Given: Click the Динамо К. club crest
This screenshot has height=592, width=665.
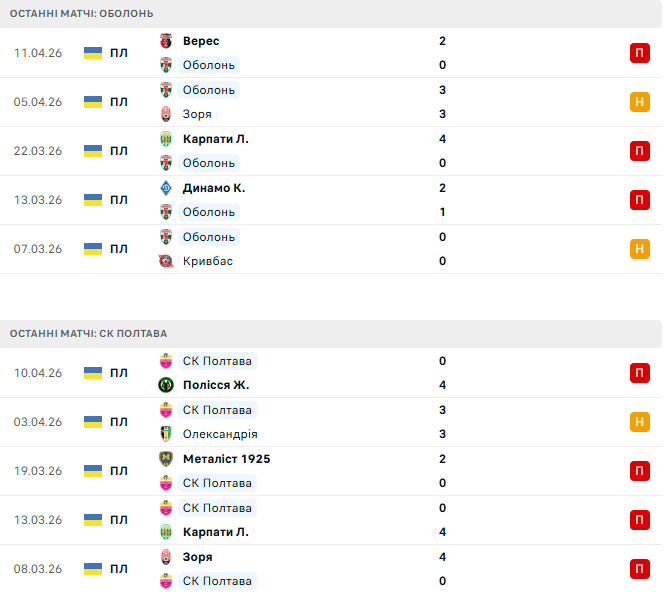Looking at the screenshot, I should [167, 188].
